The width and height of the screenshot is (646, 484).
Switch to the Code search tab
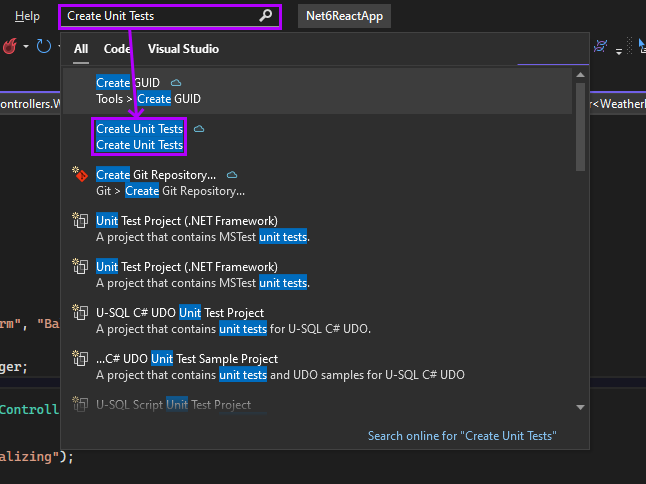[x=117, y=49]
